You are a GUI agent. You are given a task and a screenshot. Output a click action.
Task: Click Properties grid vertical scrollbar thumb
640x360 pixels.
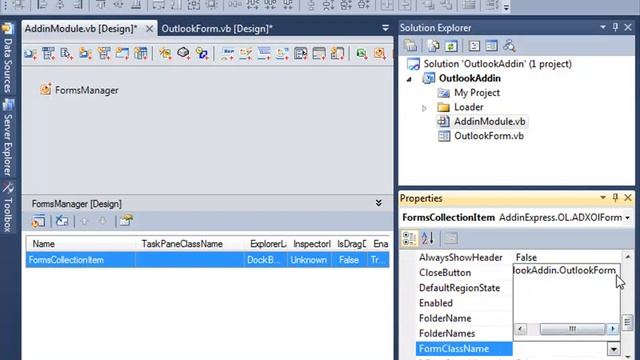628,322
